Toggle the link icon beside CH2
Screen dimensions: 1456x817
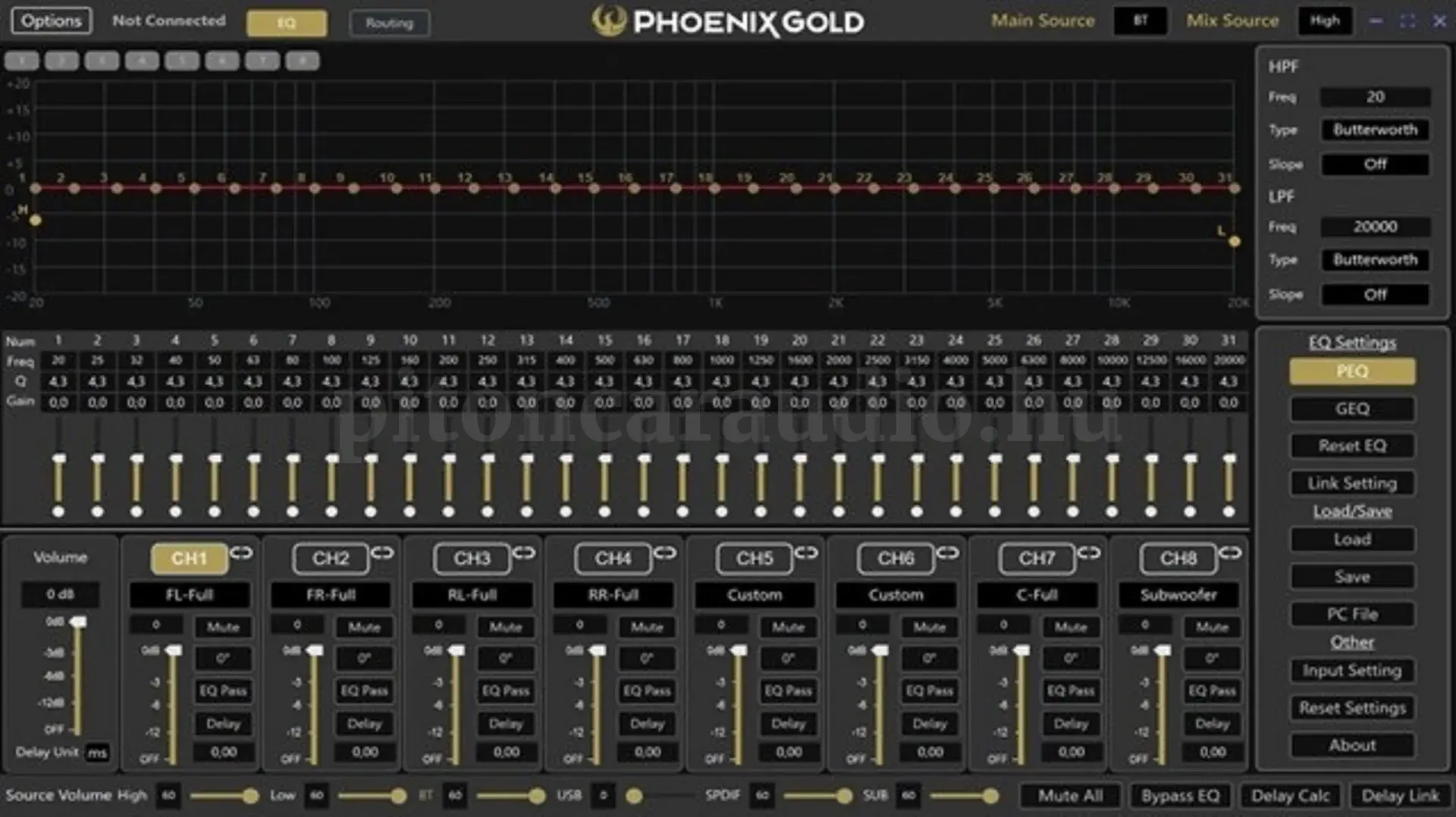[x=382, y=552]
